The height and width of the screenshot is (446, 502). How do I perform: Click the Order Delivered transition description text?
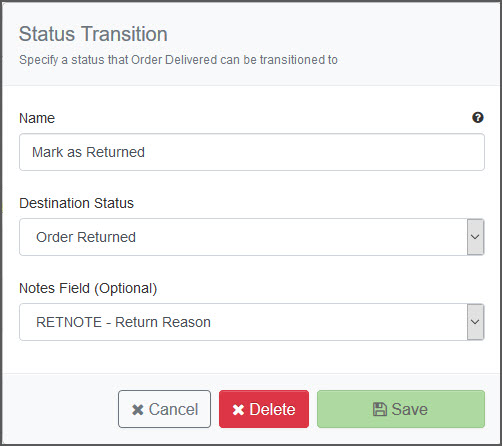tap(178, 60)
